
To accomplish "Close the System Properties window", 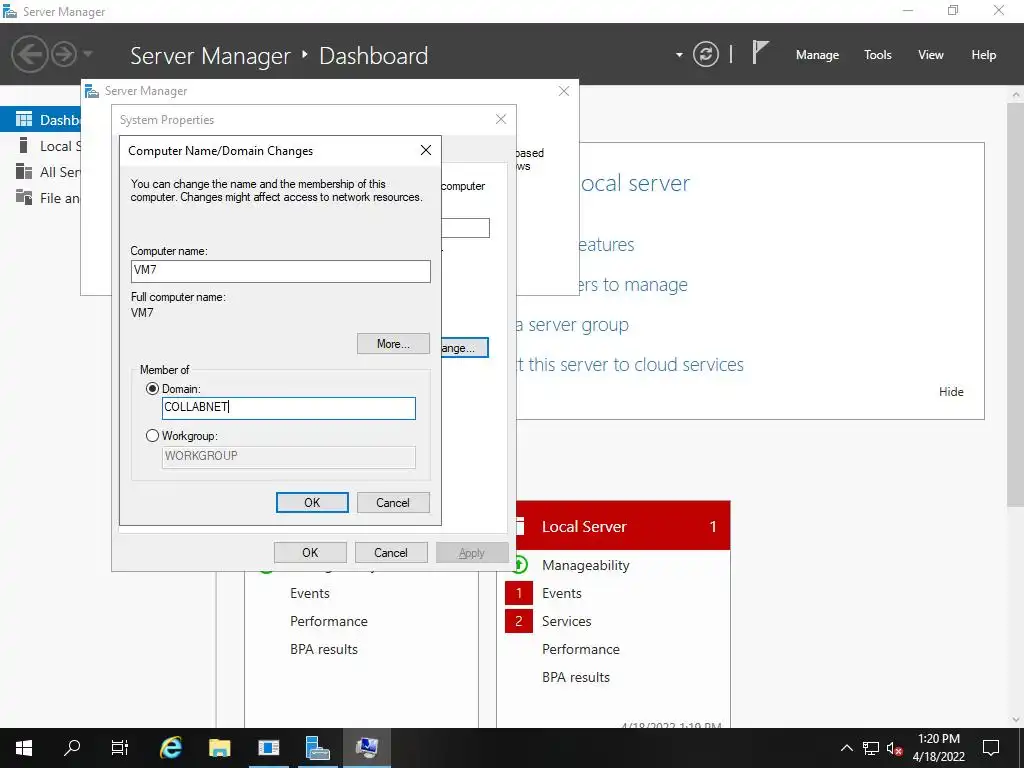I will click(x=501, y=119).
